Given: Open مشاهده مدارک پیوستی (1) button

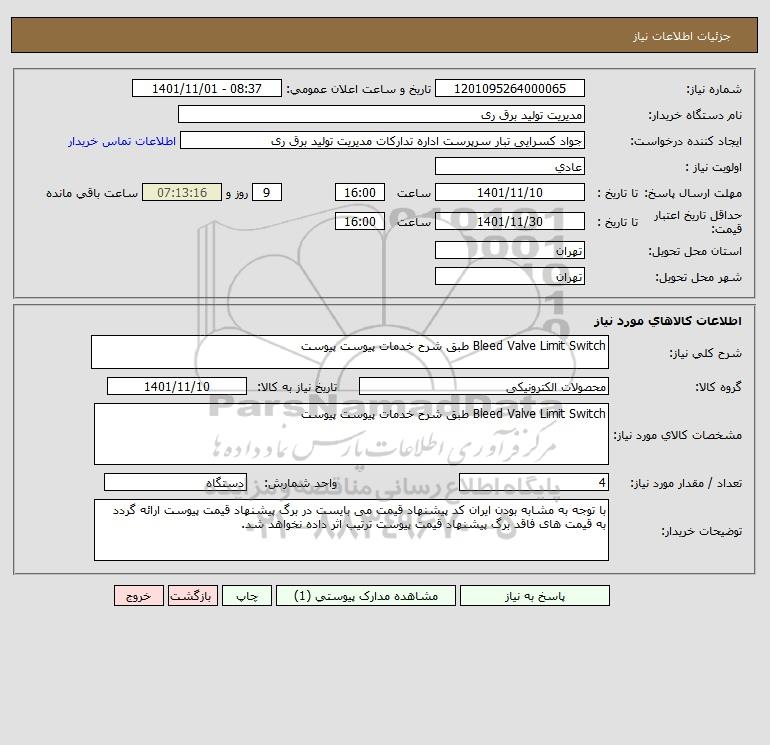Looking at the screenshot, I should (x=366, y=596).
